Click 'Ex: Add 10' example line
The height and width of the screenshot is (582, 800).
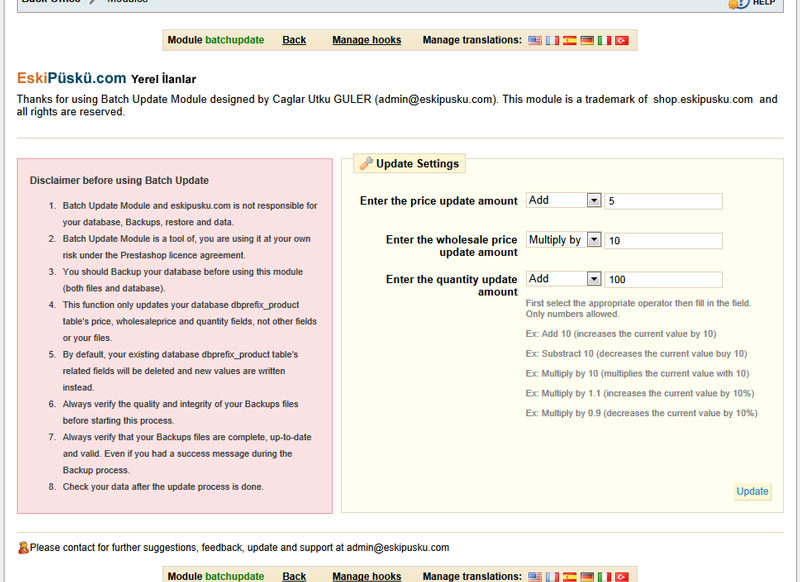[621, 334]
